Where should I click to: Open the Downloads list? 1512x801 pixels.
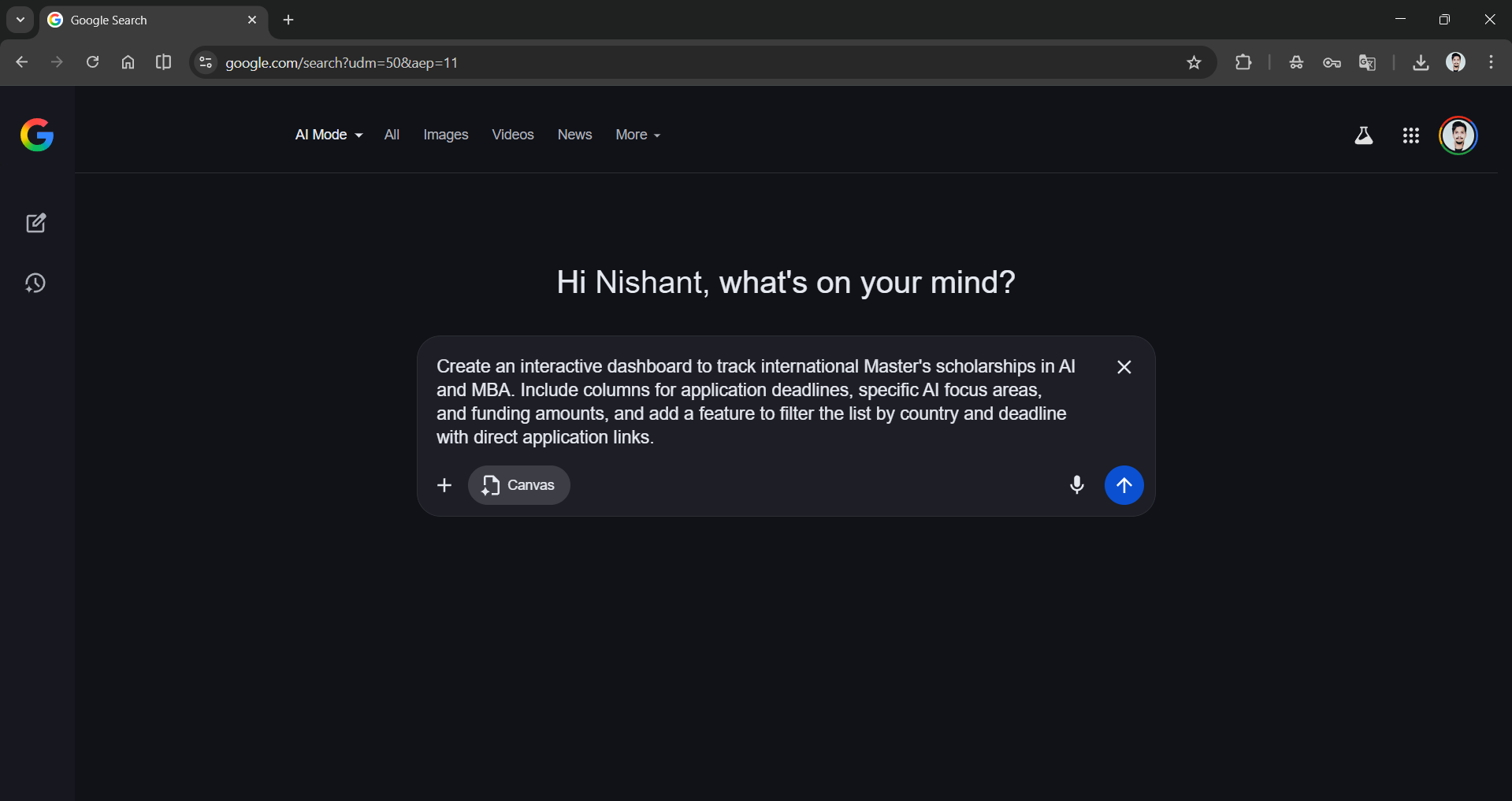click(x=1420, y=62)
